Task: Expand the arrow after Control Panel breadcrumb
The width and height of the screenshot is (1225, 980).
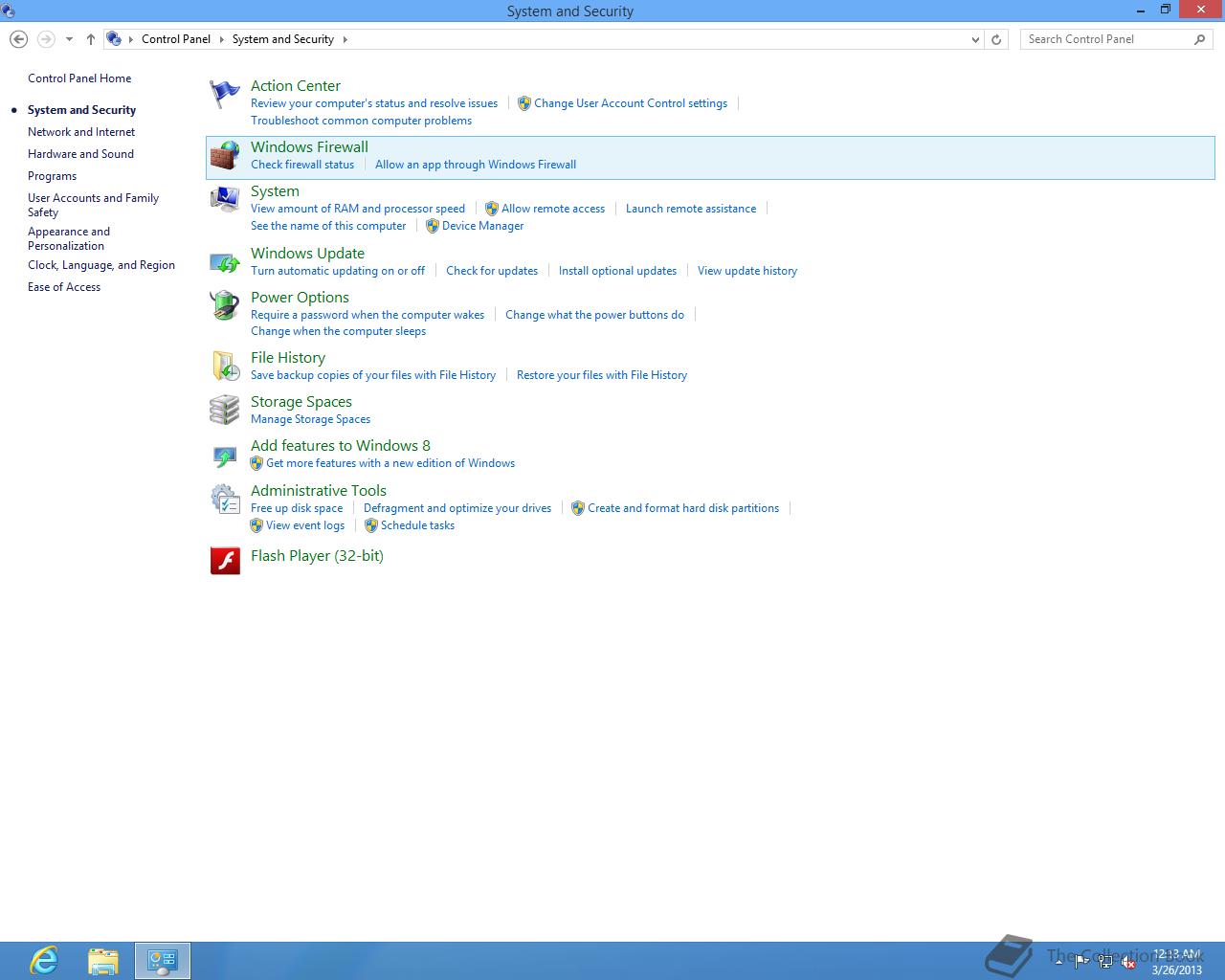Action: pyautogui.click(x=221, y=39)
